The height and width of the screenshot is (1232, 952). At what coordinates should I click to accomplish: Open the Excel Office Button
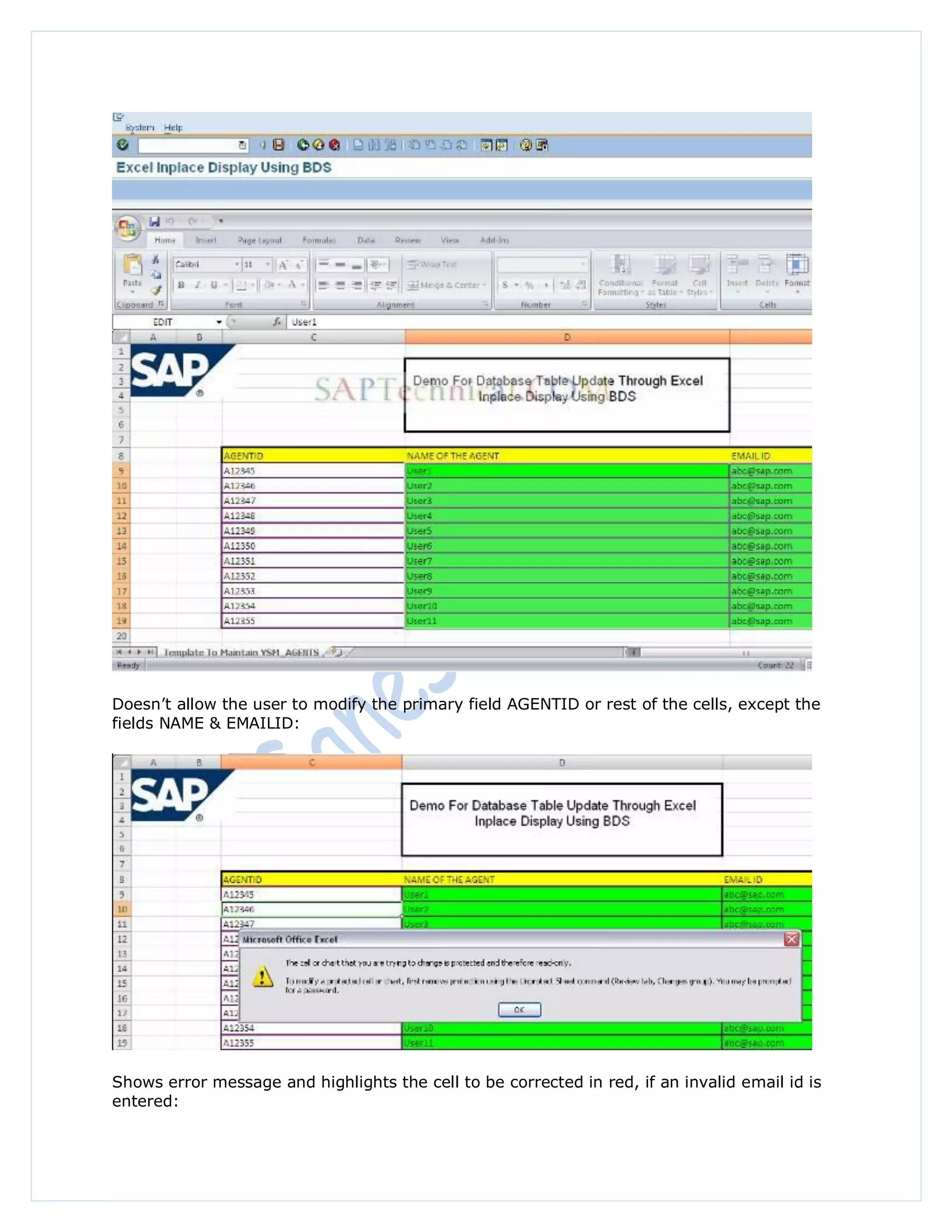[x=127, y=228]
